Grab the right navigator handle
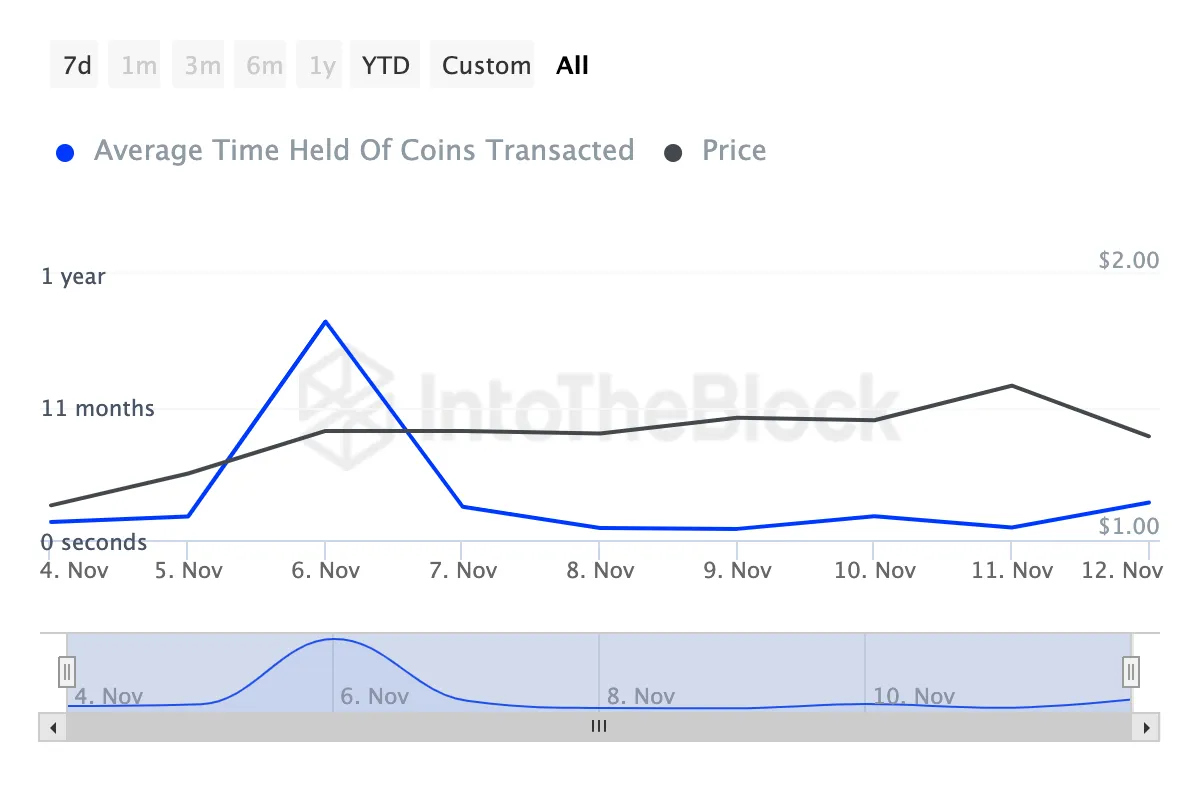Viewport: 1200px width, 800px height. (x=1131, y=670)
